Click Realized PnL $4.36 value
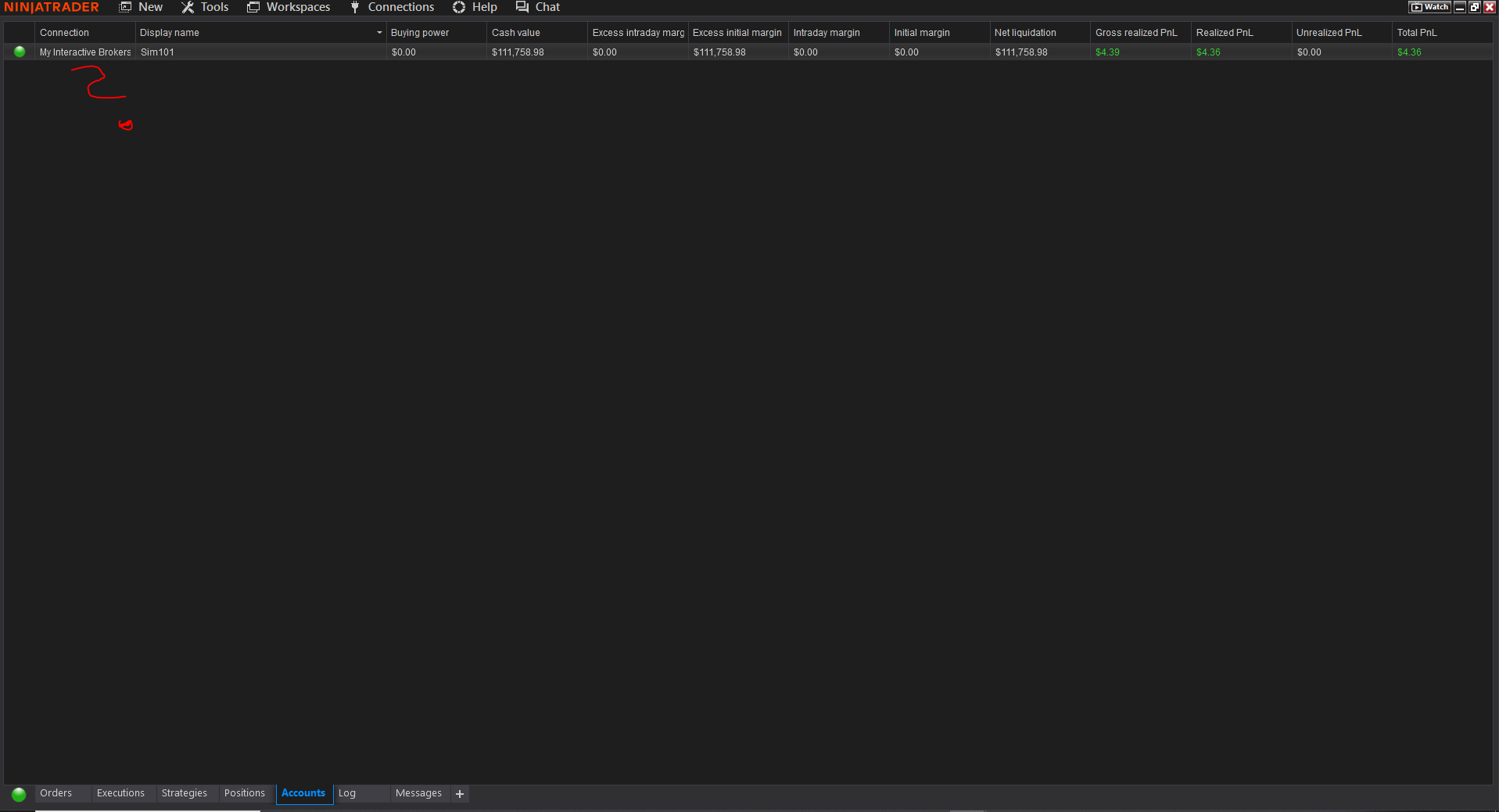This screenshot has width=1499, height=812. point(1208,52)
